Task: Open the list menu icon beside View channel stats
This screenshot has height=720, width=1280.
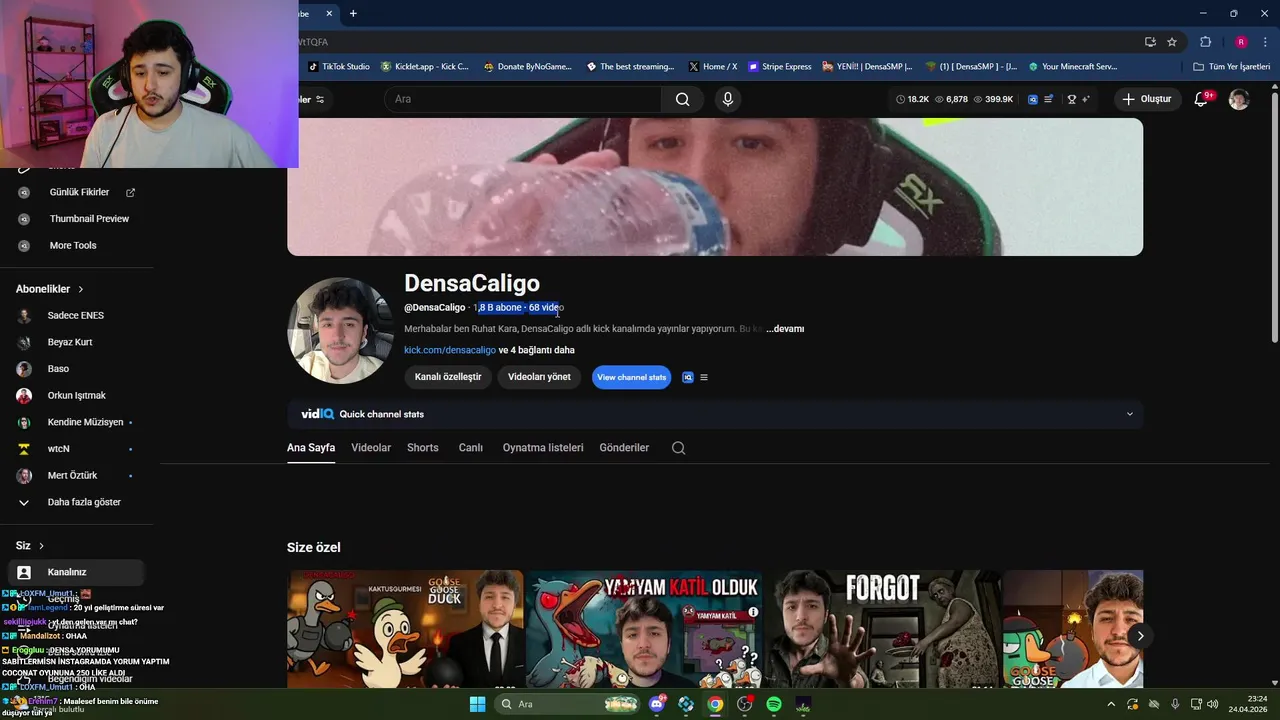Action: tap(704, 377)
